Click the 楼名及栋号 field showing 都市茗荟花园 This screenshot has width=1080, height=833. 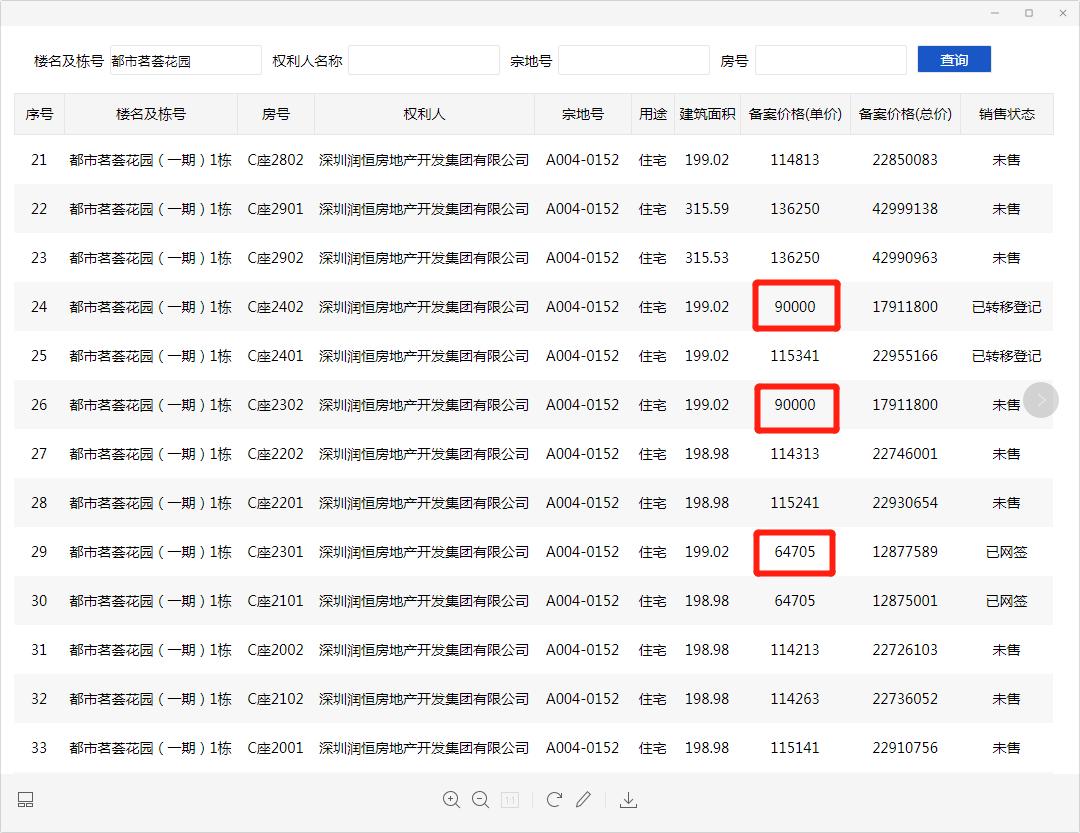click(x=185, y=60)
